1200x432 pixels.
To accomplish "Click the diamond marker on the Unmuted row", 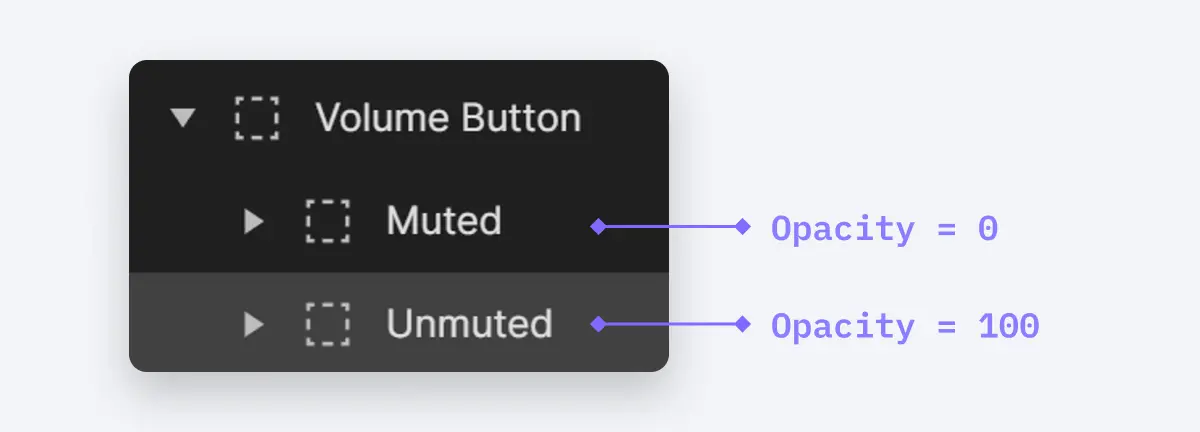I will pyautogui.click(x=598, y=324).
